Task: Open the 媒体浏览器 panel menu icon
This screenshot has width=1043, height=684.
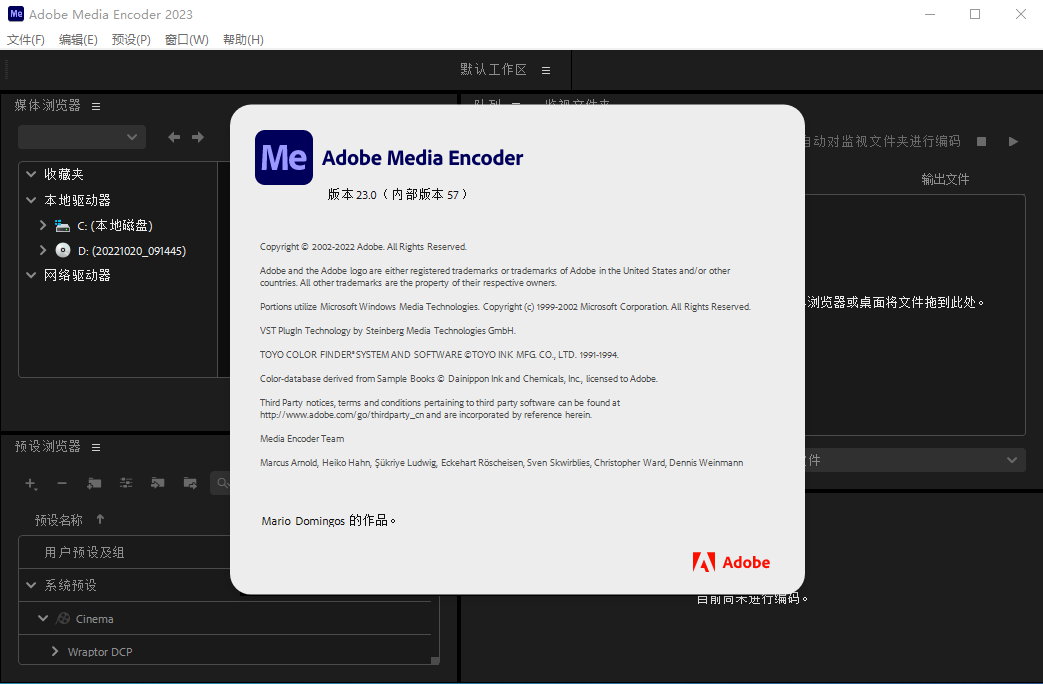Action: pyautogui.click(x=96, y=106)
